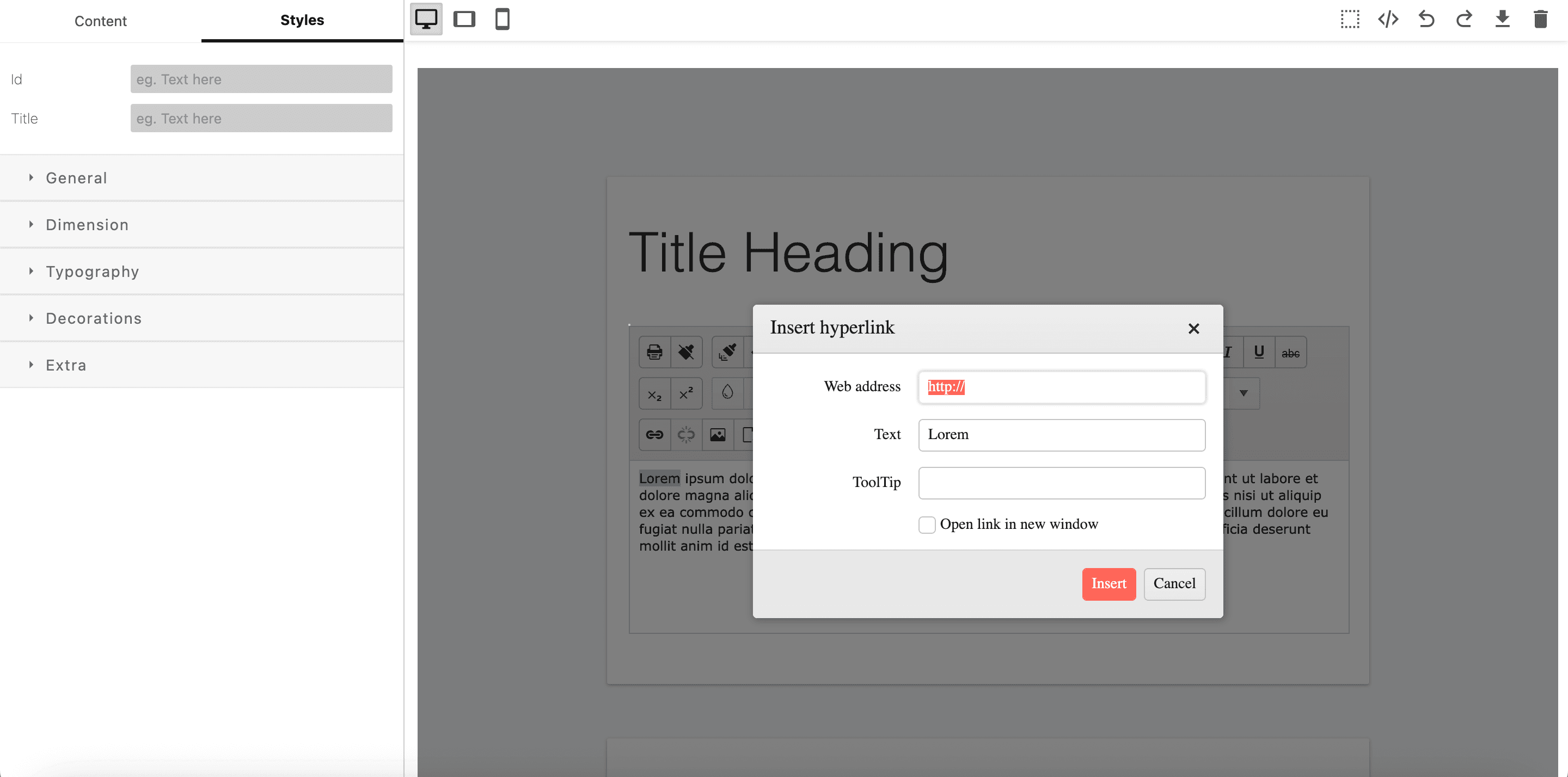Click the Id input field
The width and height of the screenshot is (1568, 777).
pos(261,79)
